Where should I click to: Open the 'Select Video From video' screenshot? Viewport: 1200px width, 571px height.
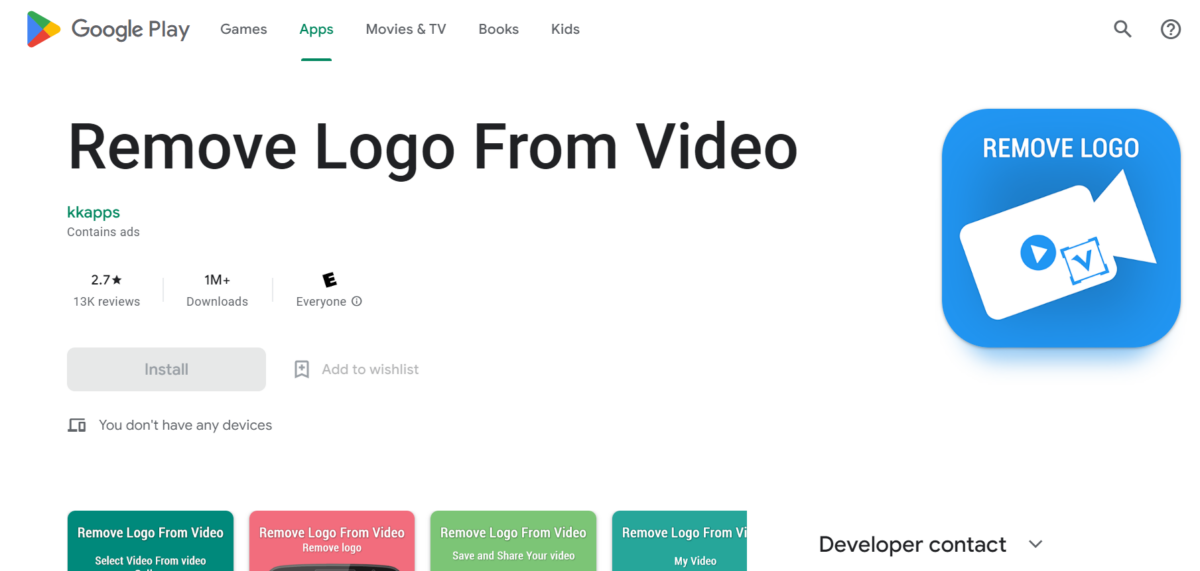tap(150, 541)
